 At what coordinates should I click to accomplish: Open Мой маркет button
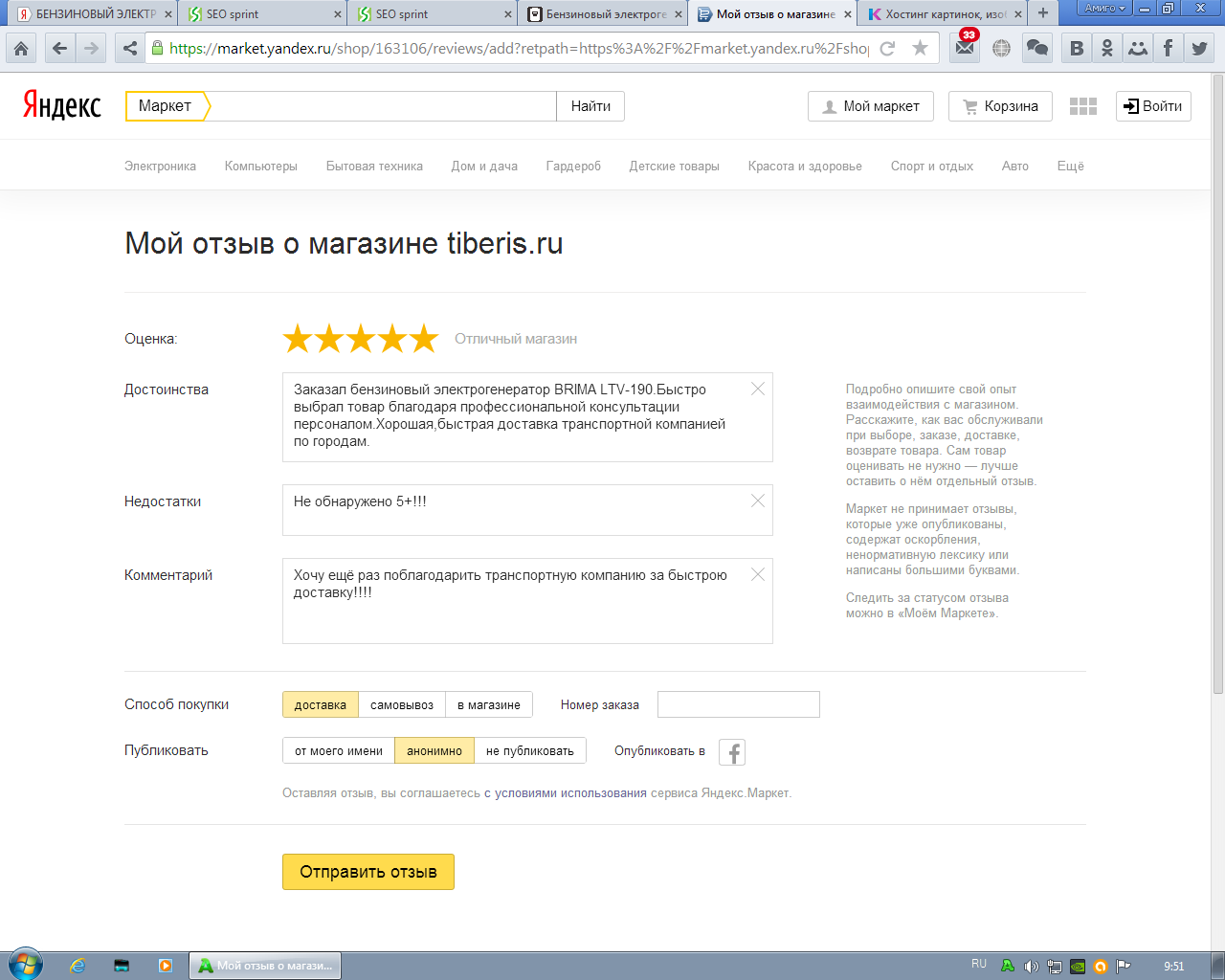[x=871, y=106]
